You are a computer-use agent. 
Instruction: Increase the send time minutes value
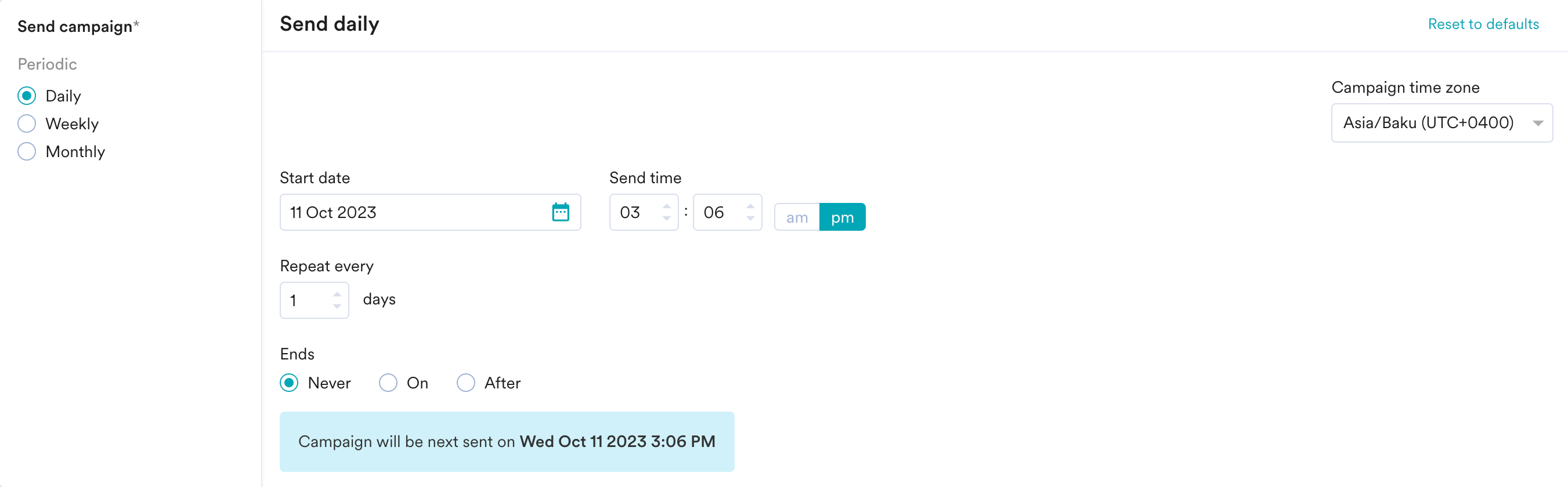coord(750,206)
